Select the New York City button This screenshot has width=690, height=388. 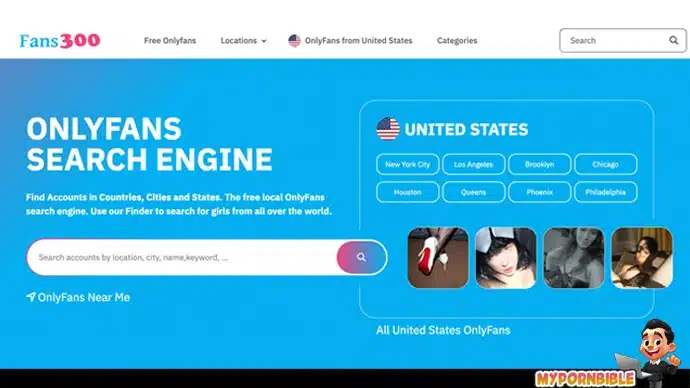[407, 165]
